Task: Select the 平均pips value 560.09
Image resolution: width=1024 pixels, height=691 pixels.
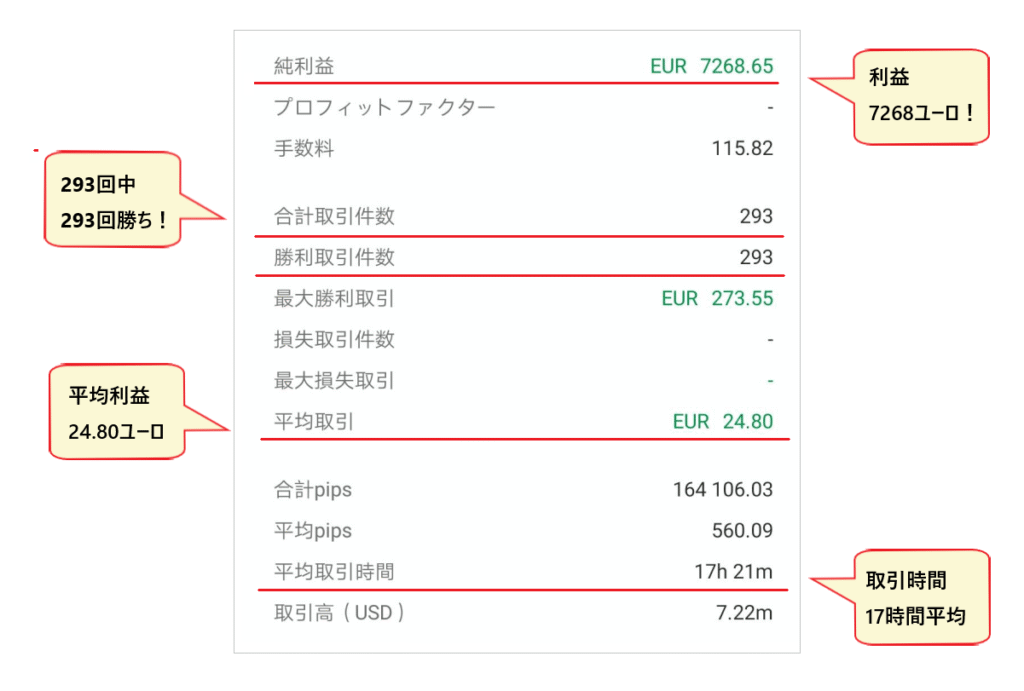Action: pyautogui.click(x=741, y=531)
